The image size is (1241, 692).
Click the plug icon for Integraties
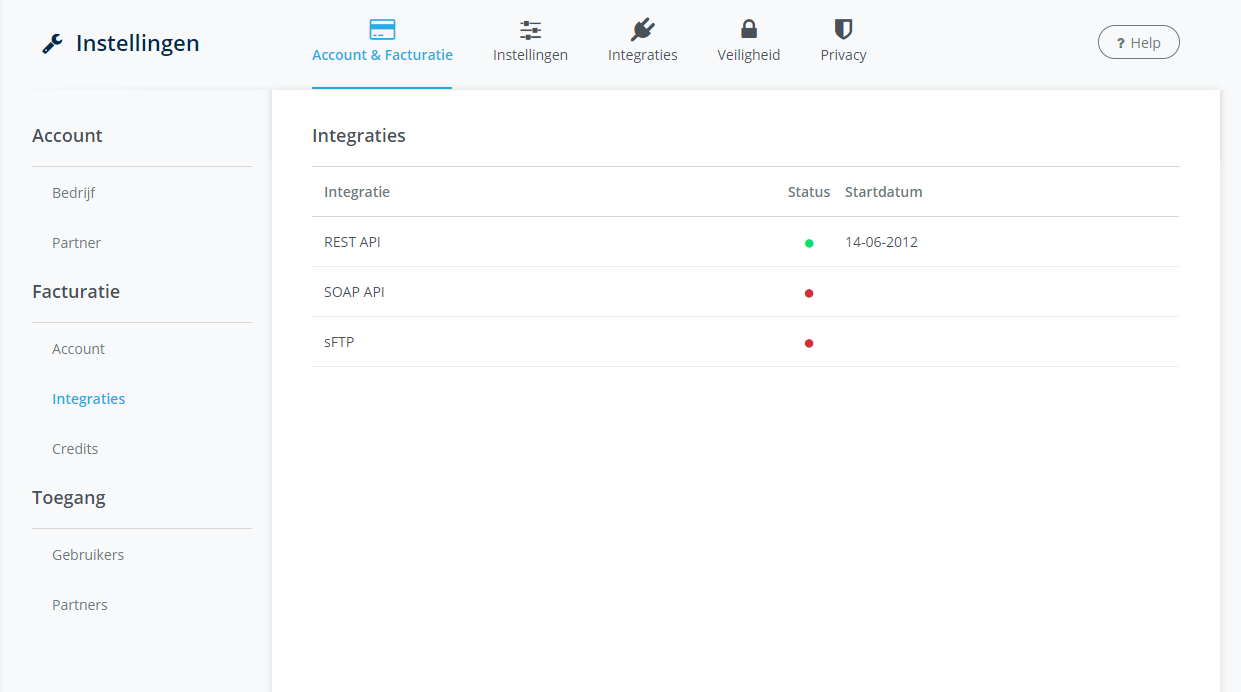coord(642,30)
